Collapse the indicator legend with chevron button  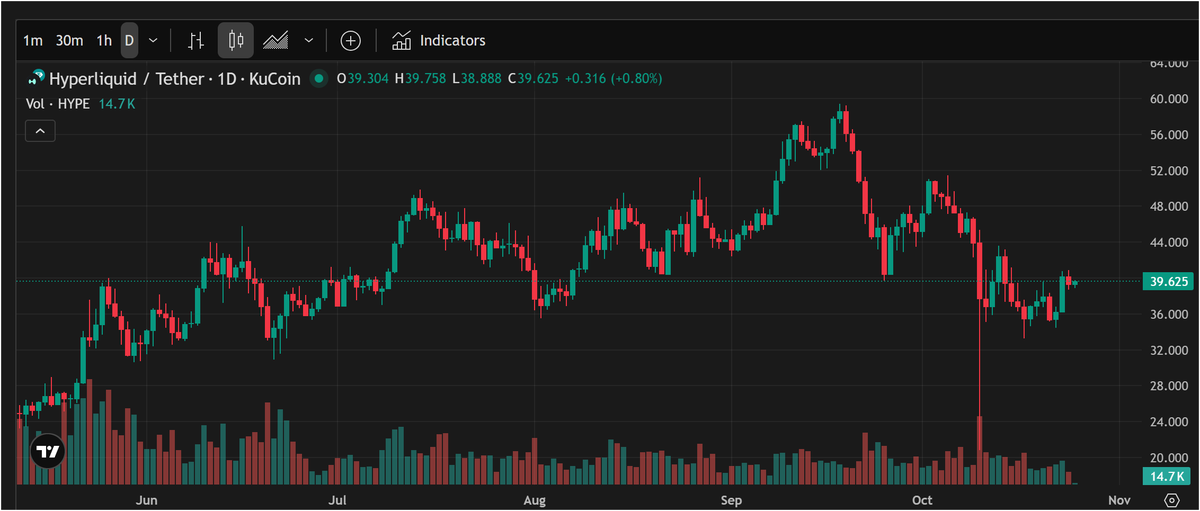[40, 131]
